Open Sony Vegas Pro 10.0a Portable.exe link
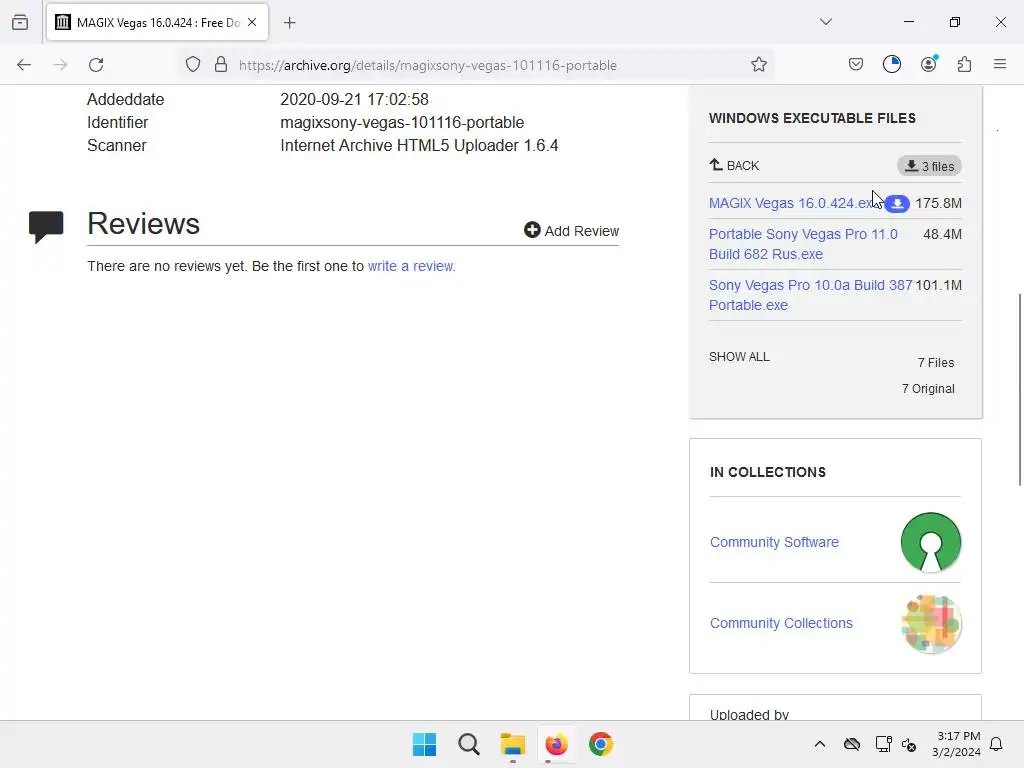 click(x=810, y=295)
